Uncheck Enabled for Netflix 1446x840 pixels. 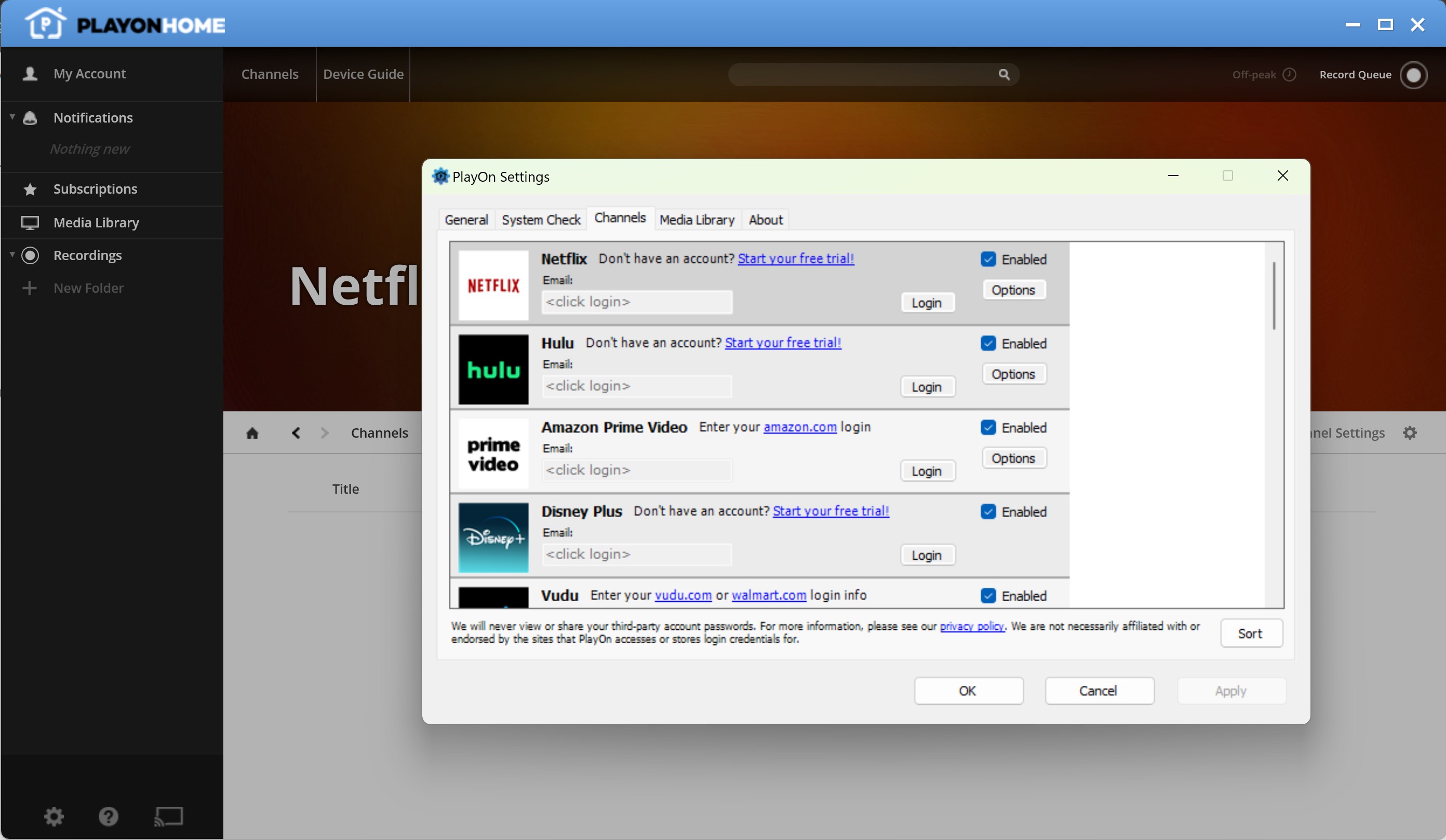[x=988, y=259]
